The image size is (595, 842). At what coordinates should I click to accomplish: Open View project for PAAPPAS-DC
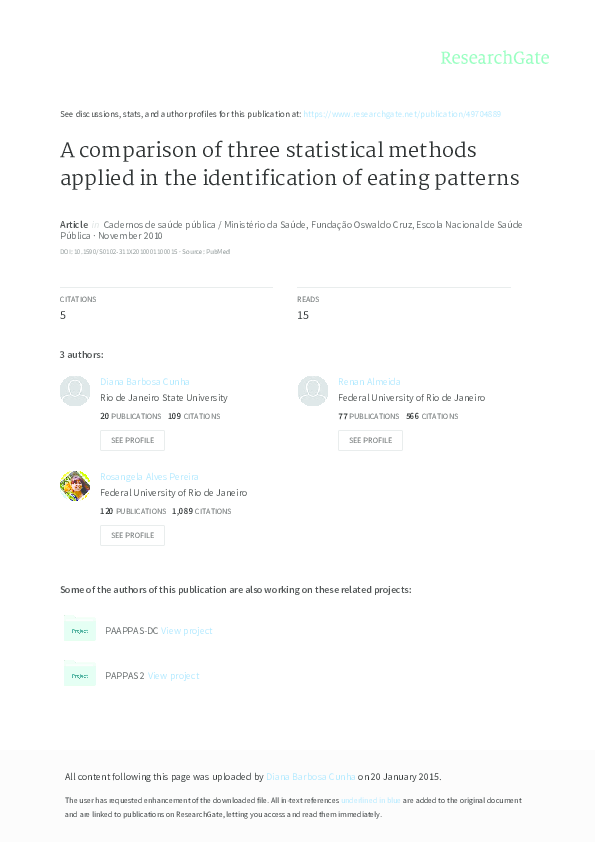coord(186,630)
